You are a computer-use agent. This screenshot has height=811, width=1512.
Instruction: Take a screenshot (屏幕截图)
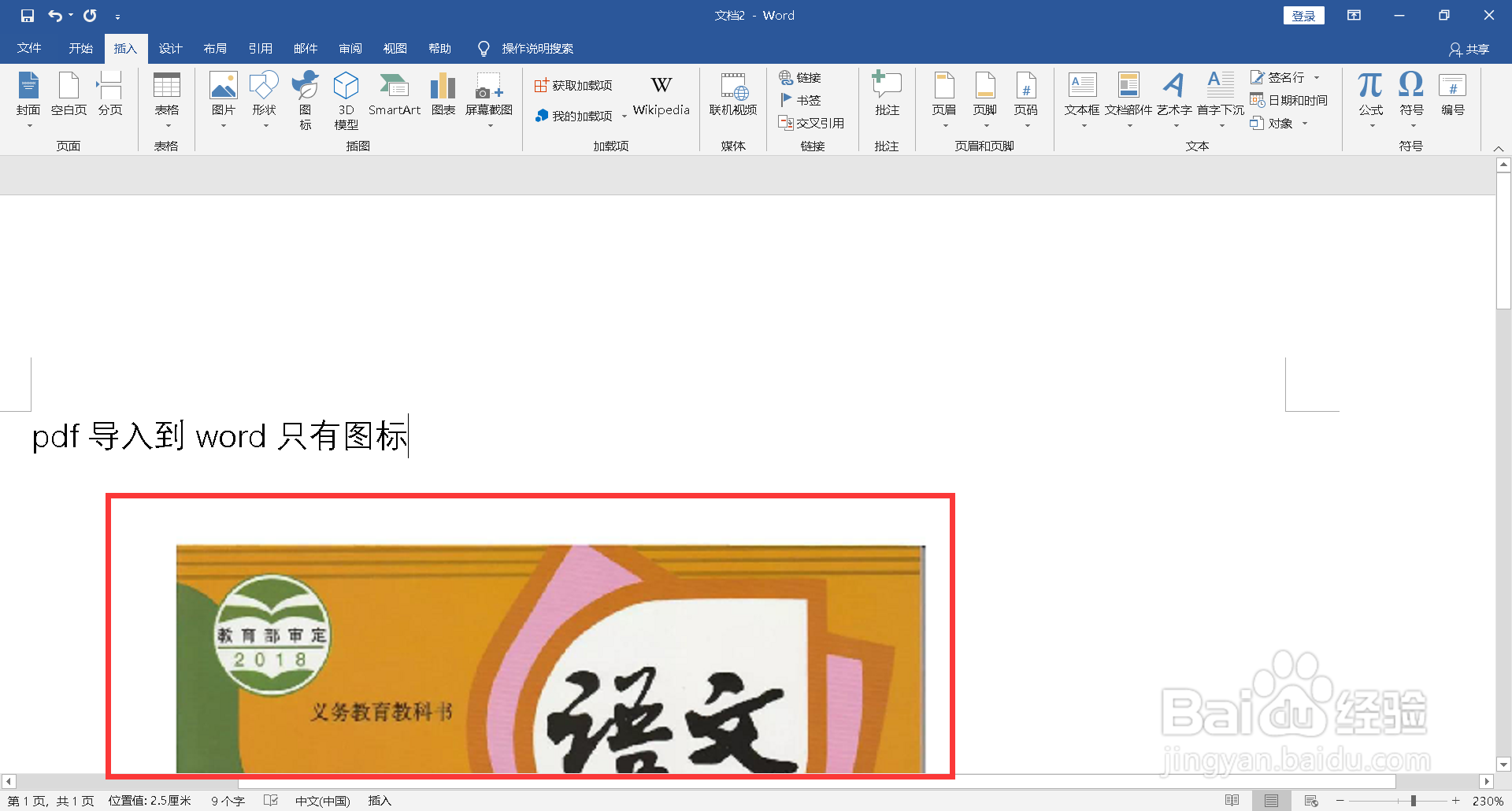tap(489, 100)
